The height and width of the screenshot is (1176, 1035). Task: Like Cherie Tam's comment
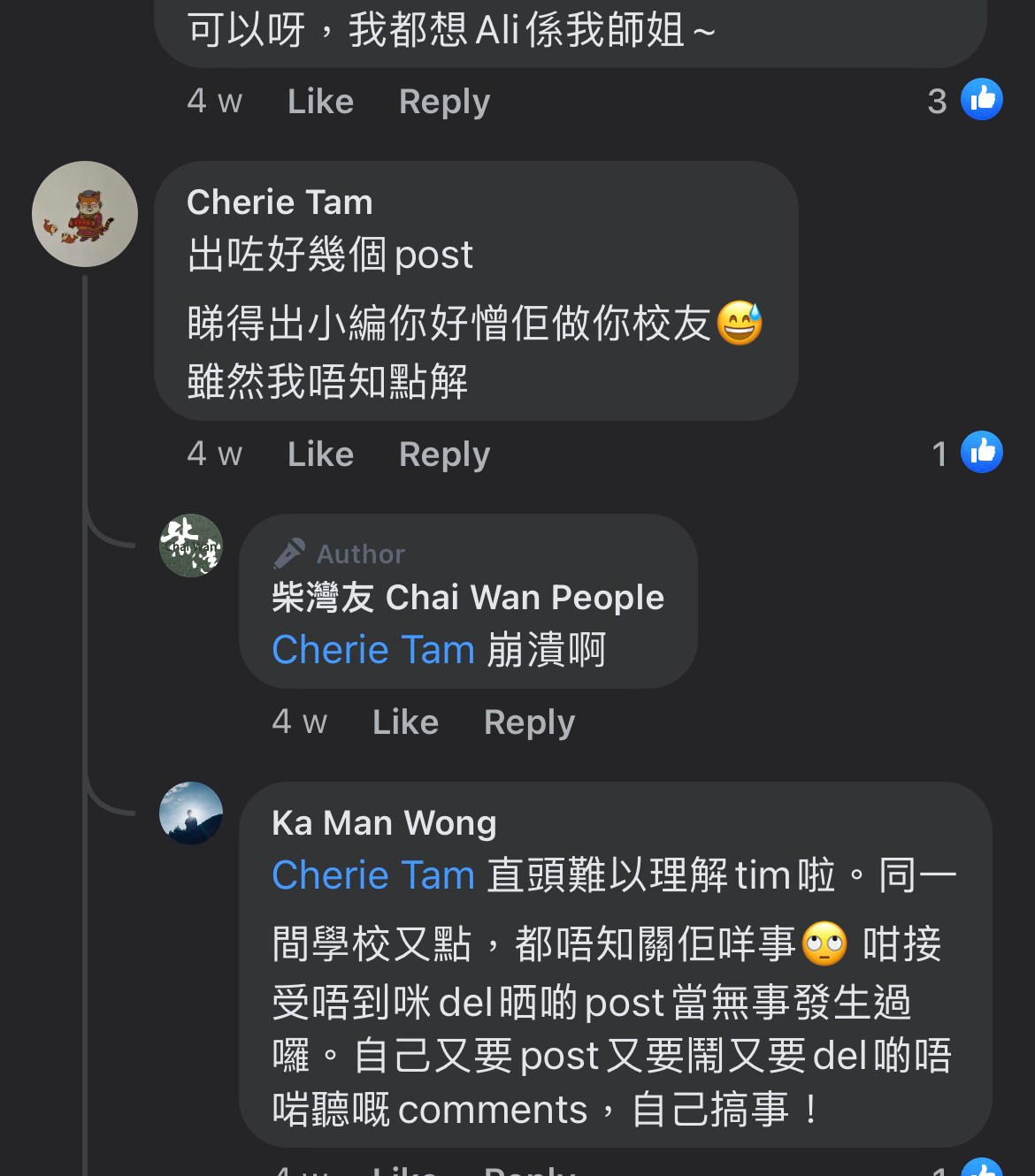coord(320,454)
